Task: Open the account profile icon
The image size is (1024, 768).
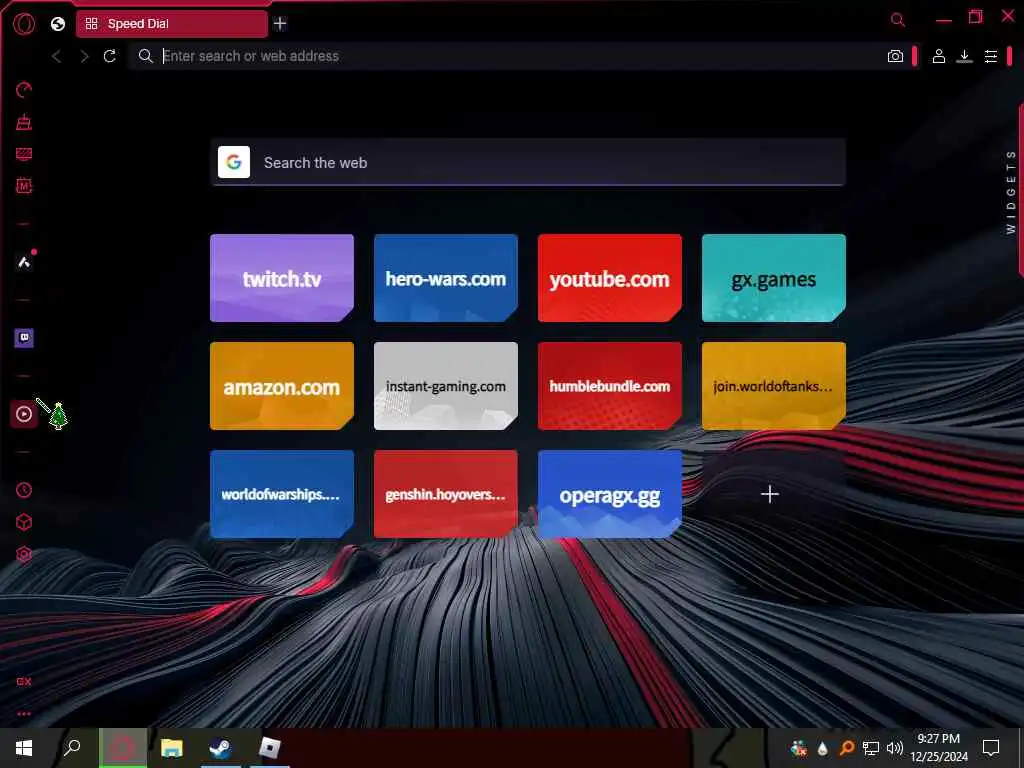Action: coord(938,56)
